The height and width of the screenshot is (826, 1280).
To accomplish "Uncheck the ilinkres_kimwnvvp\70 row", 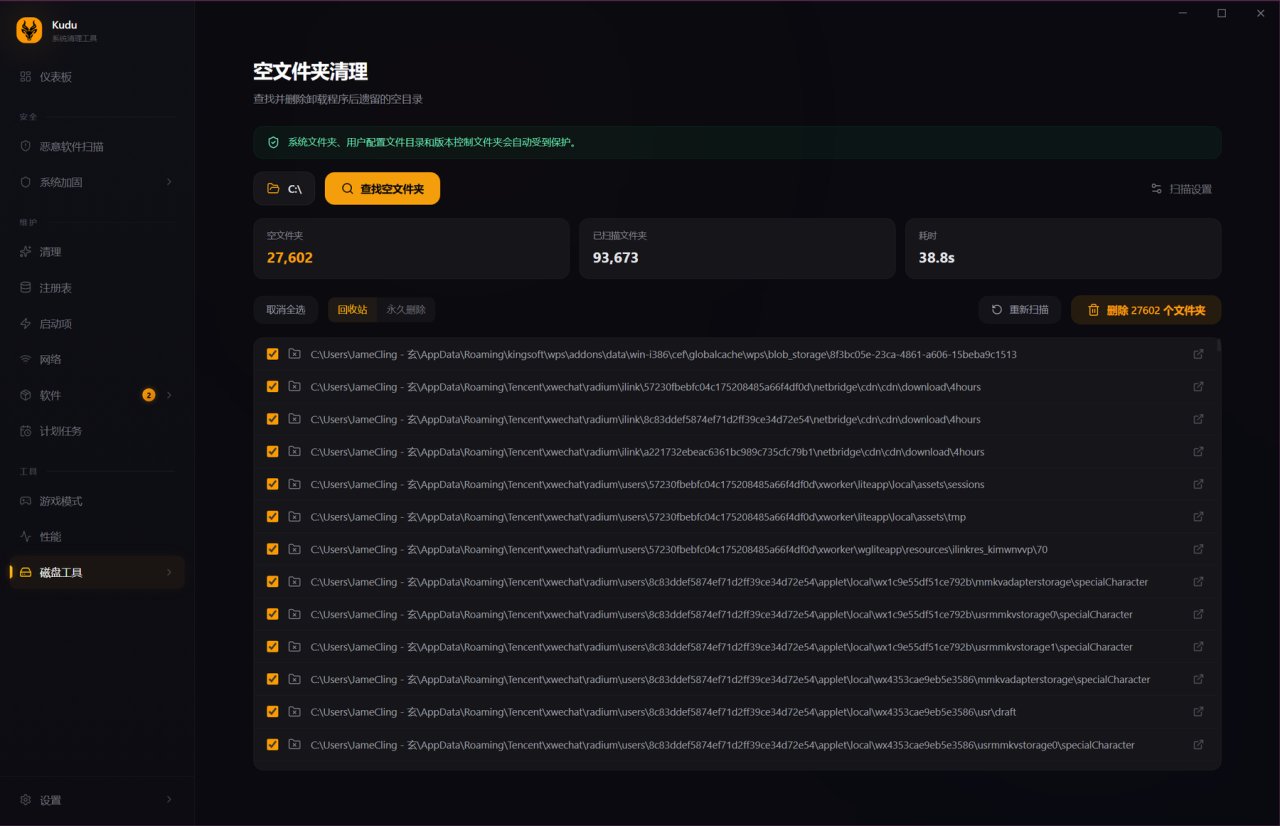I will 272,549.
